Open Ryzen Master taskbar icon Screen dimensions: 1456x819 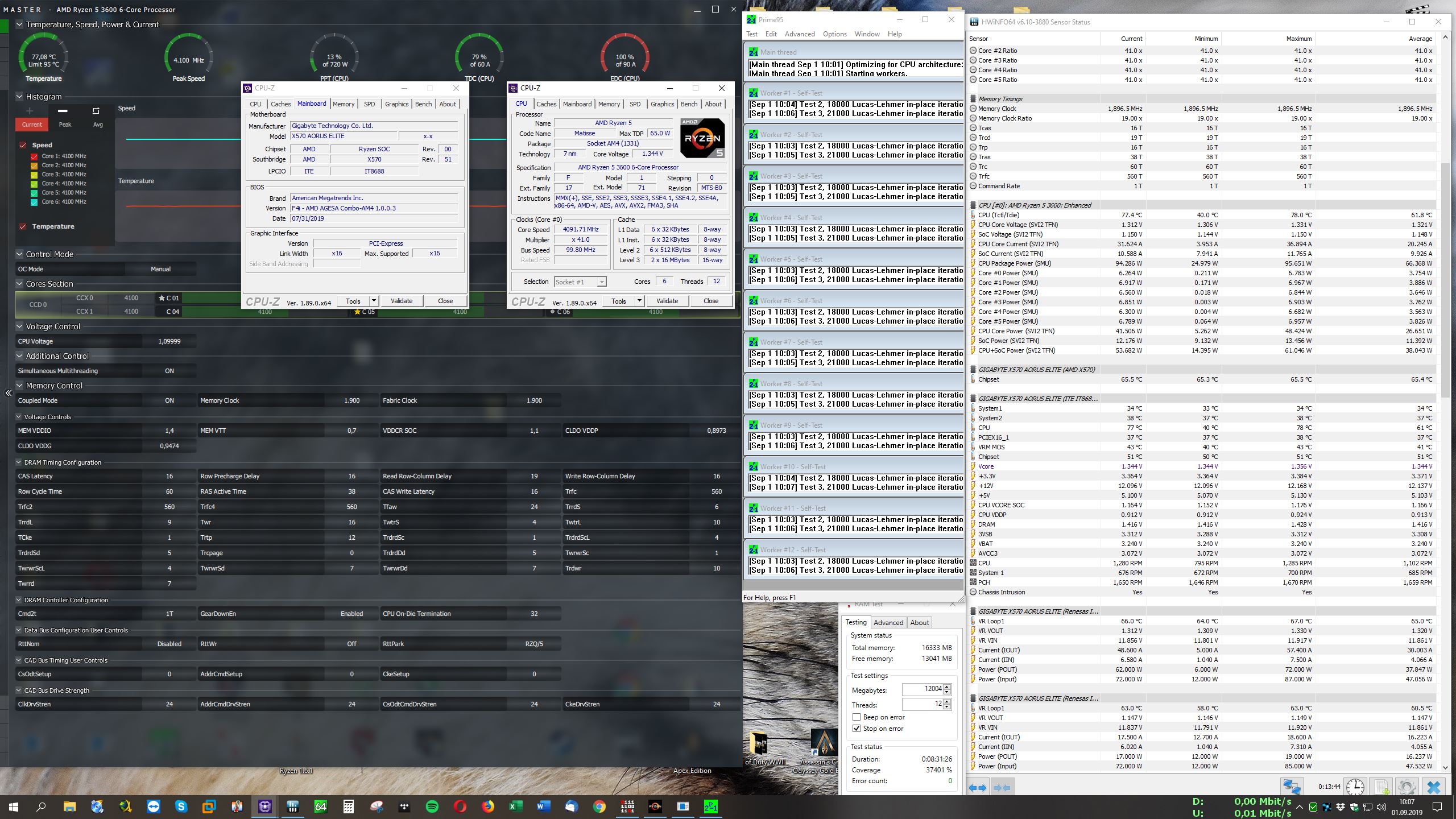(x=655, y=806)
